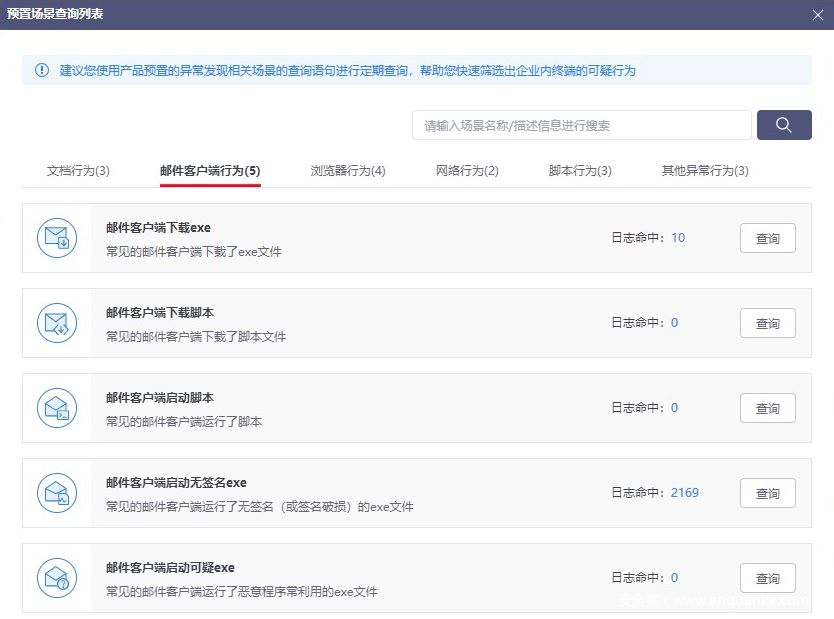Select the 邮件客户端行为(5) tab
The height and width of the screenshot is (619, 834).
click(210, 171)
